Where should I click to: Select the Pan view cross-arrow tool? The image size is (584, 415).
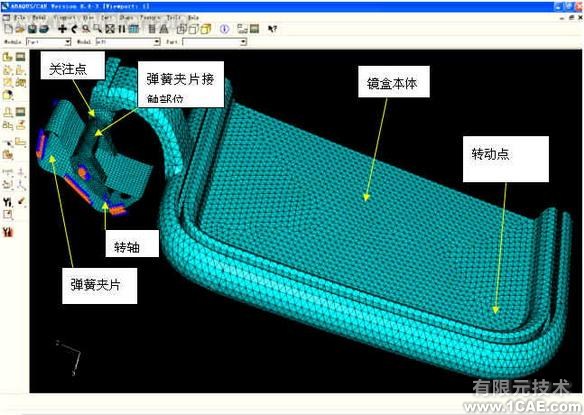[62, 29]
